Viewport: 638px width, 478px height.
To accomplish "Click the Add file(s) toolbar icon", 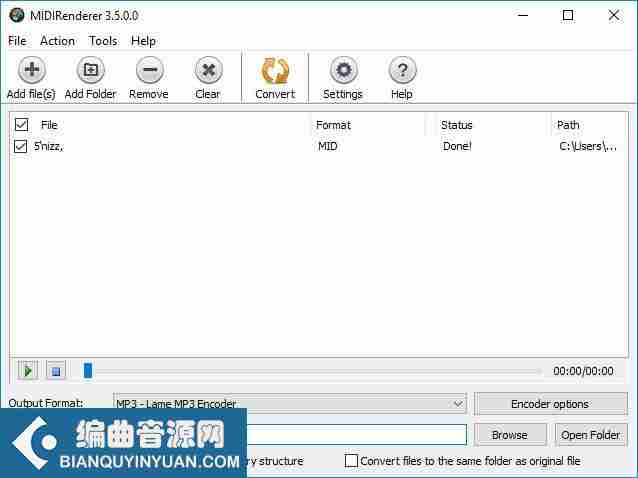I will [x=32, y=70].
